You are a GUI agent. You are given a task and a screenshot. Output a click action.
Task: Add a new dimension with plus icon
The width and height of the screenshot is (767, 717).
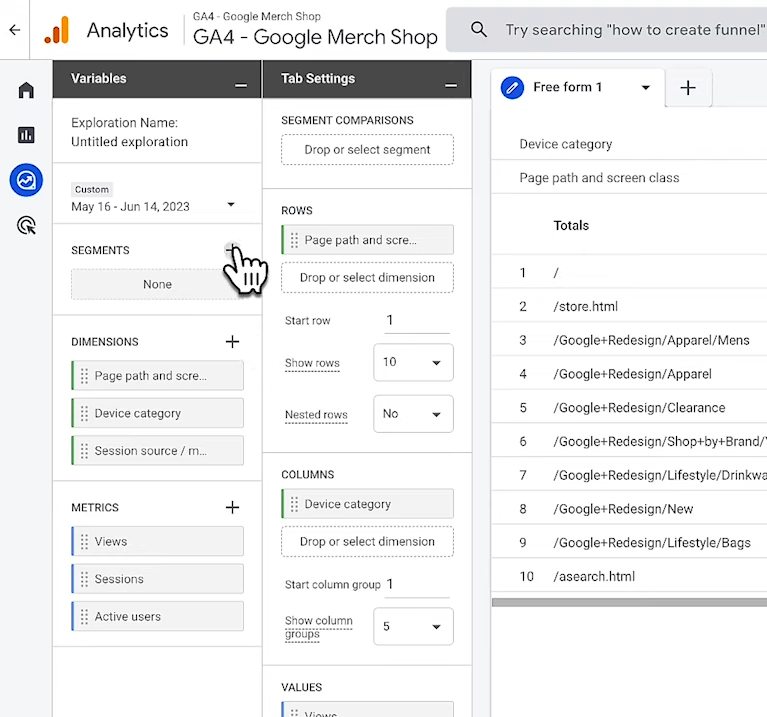(232, 341)
